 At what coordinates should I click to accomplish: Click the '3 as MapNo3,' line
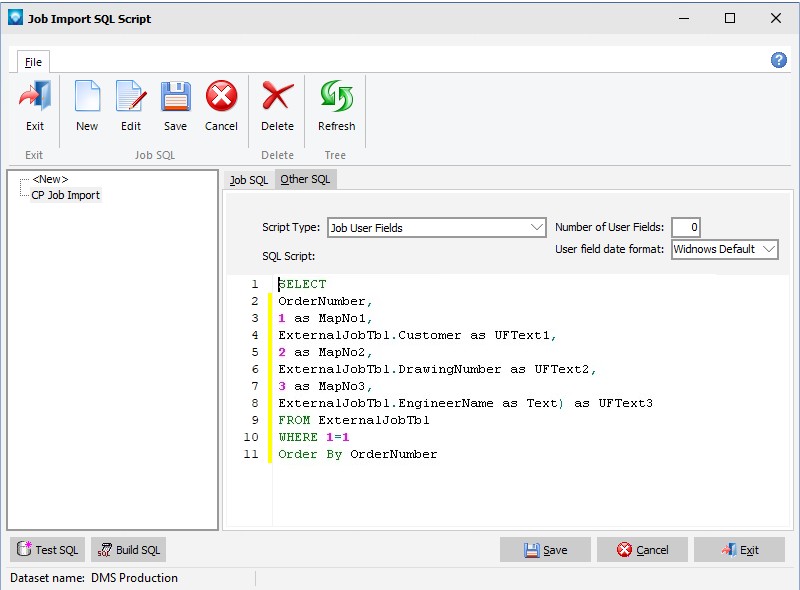click(x=326, y=386)
